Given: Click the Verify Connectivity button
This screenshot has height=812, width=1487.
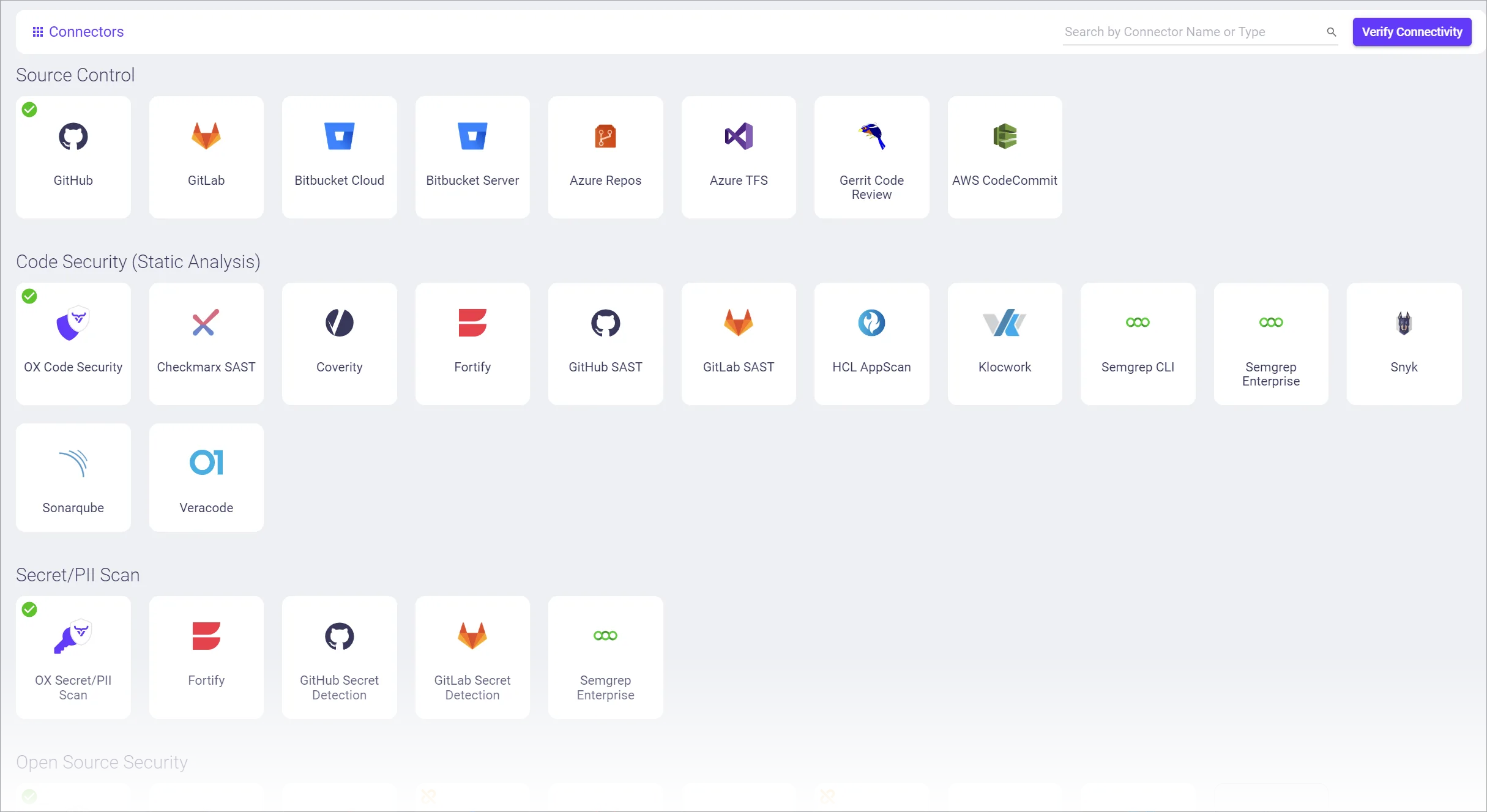Looking at the screenshot, I should tap(1412, 31).
